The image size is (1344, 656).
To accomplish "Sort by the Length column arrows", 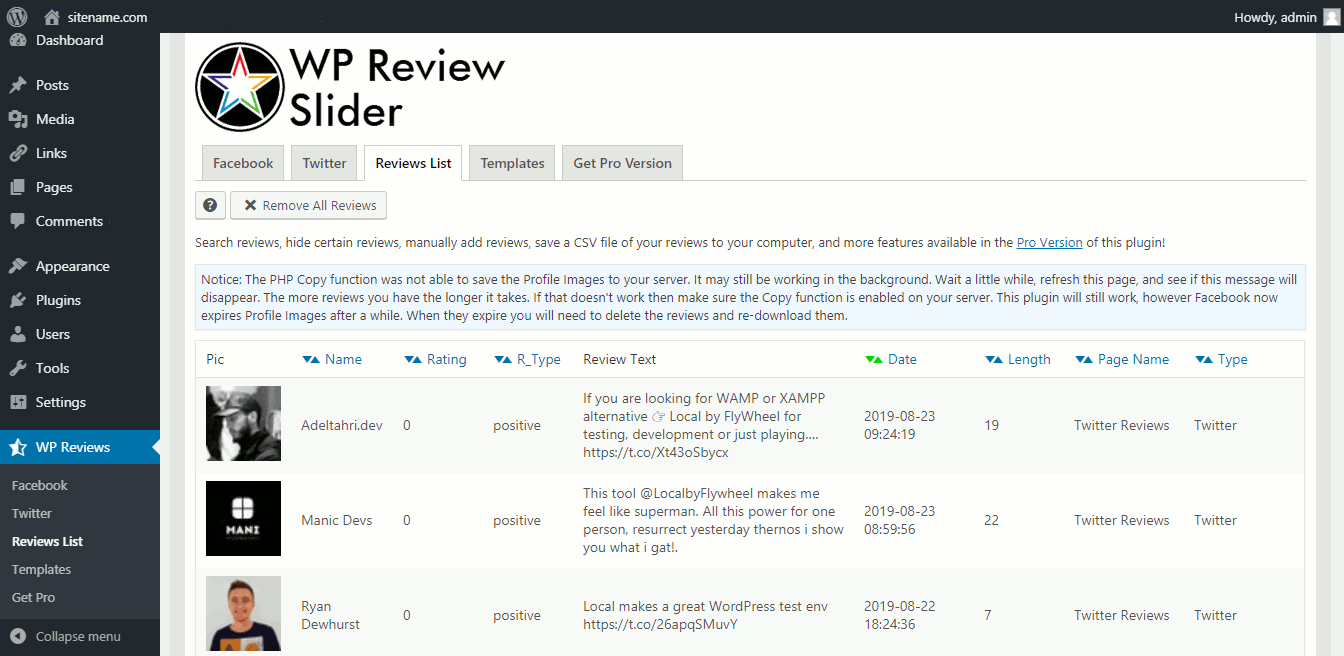I will pos(994,359).
